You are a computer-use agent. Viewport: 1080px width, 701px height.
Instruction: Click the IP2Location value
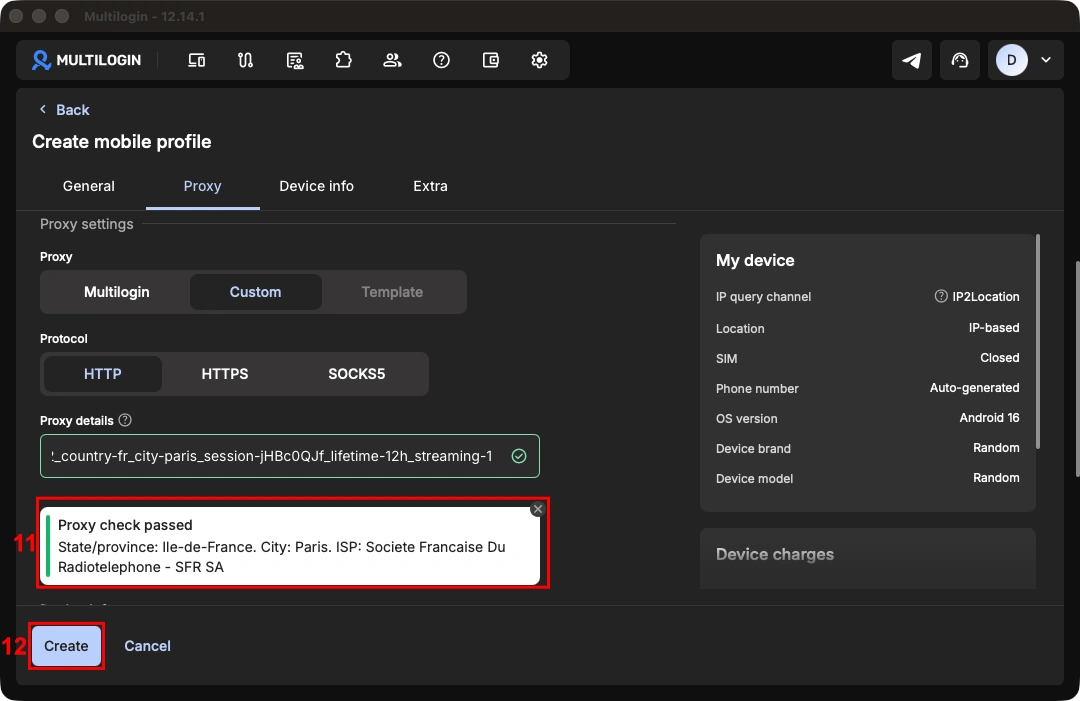coord(986,297)
